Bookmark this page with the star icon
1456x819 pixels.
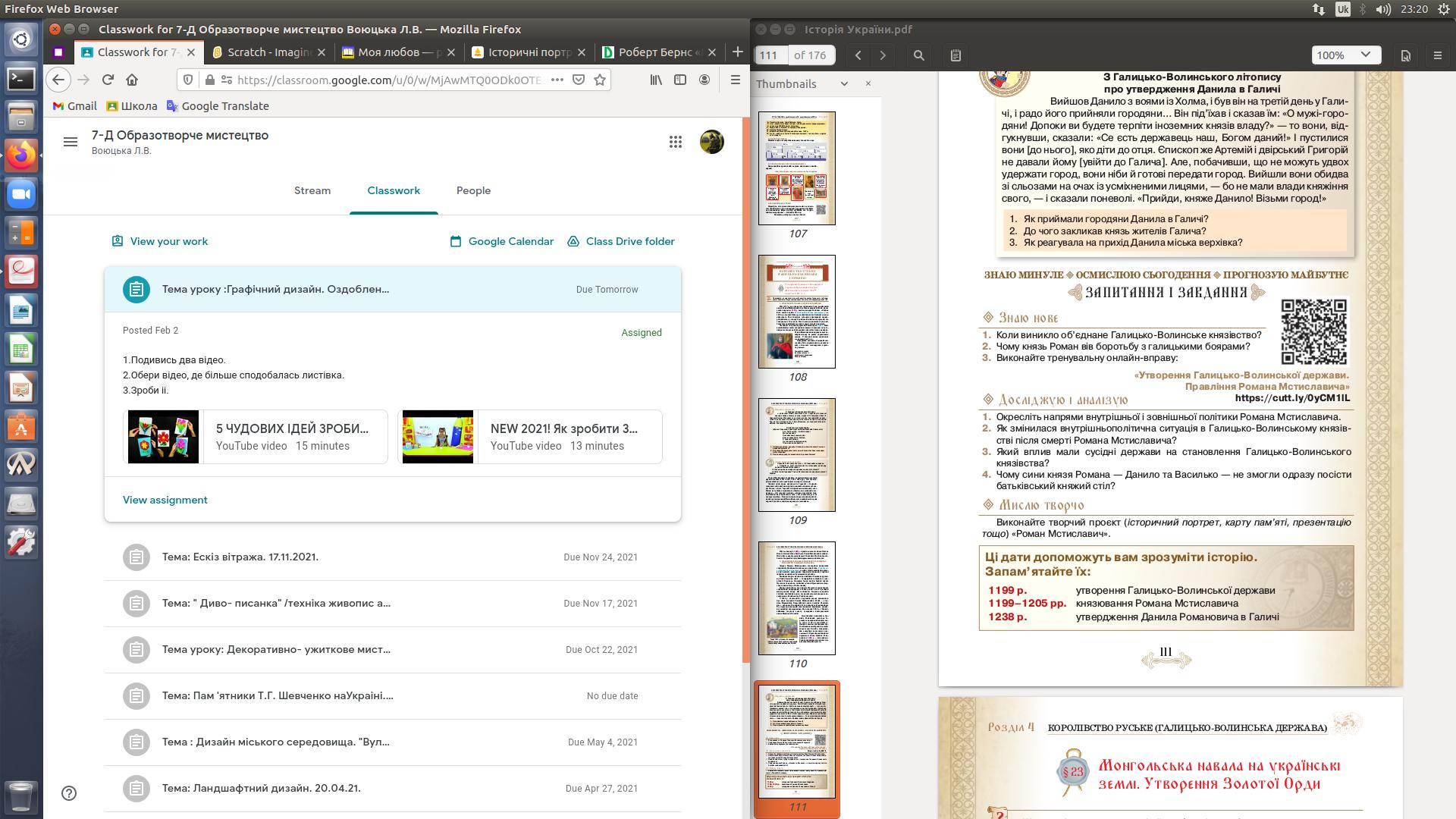coord(600,80)
